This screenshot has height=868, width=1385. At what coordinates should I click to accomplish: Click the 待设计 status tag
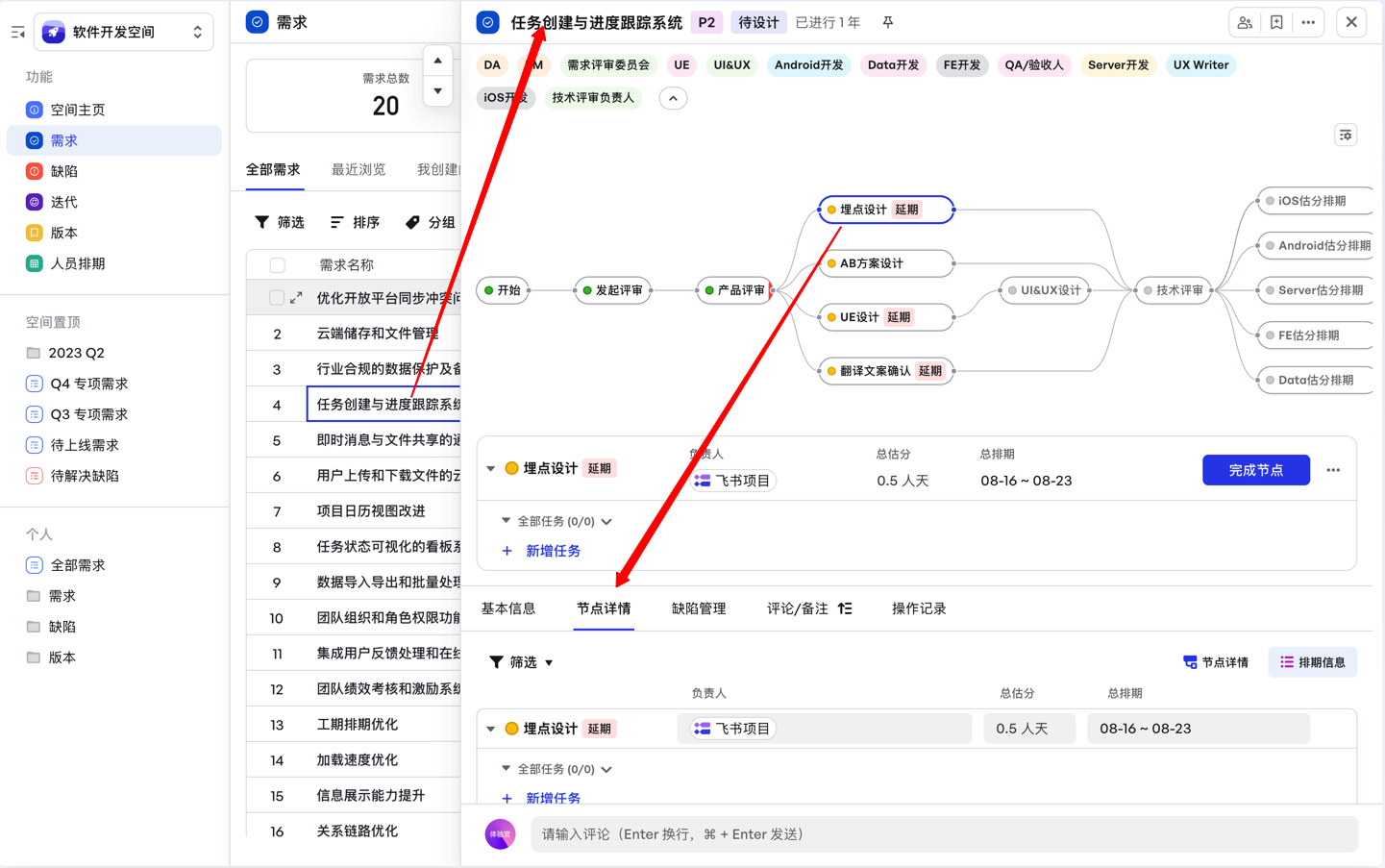point(758,22)
